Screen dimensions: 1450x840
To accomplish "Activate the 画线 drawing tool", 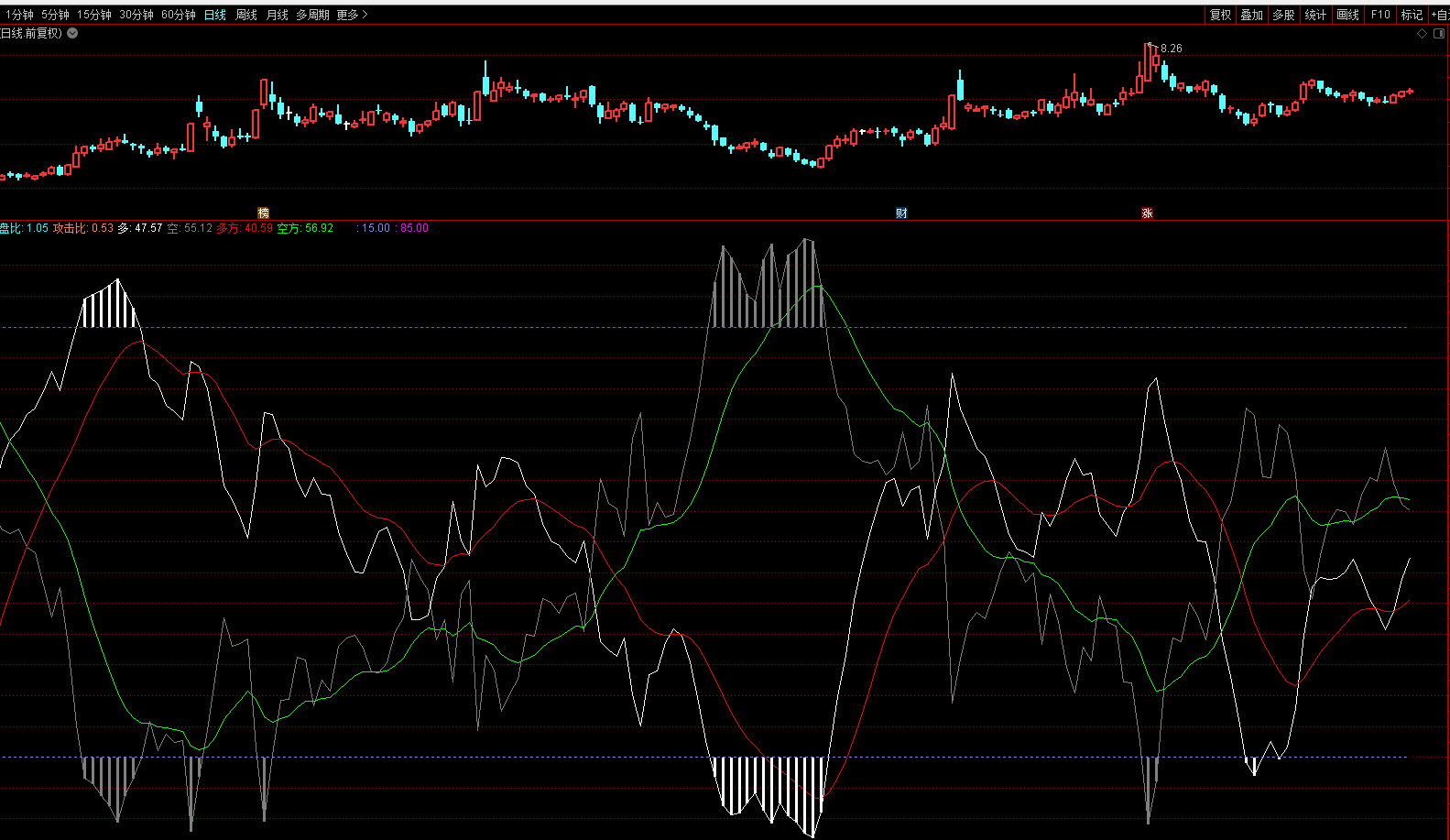I will 1347,15.
